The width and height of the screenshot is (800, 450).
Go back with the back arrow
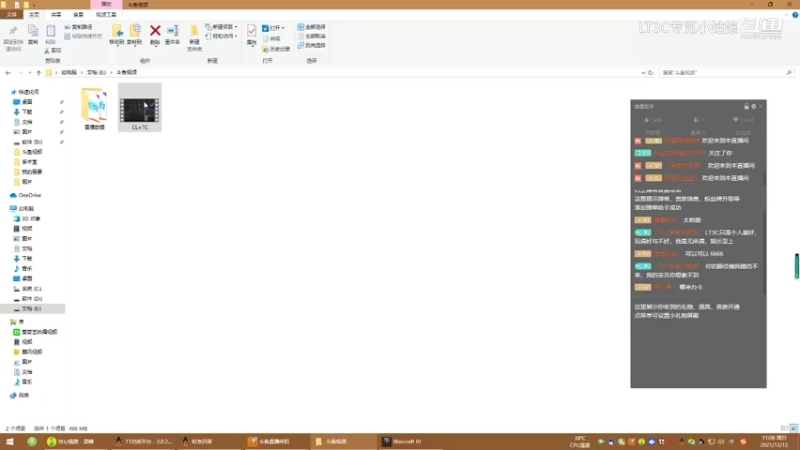(x=8, y=73)
